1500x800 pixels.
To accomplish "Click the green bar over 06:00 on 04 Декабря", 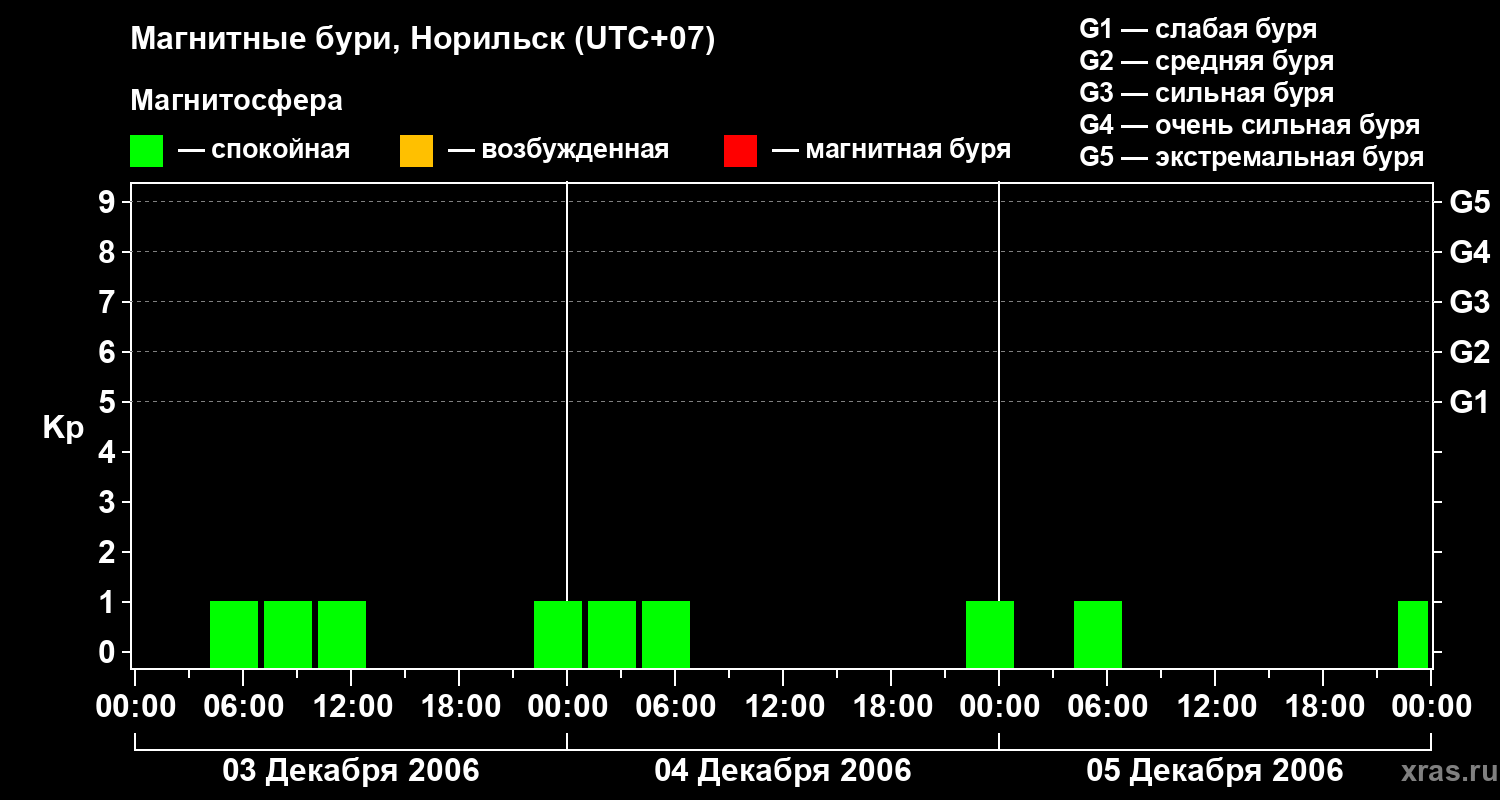I will 666,634.
